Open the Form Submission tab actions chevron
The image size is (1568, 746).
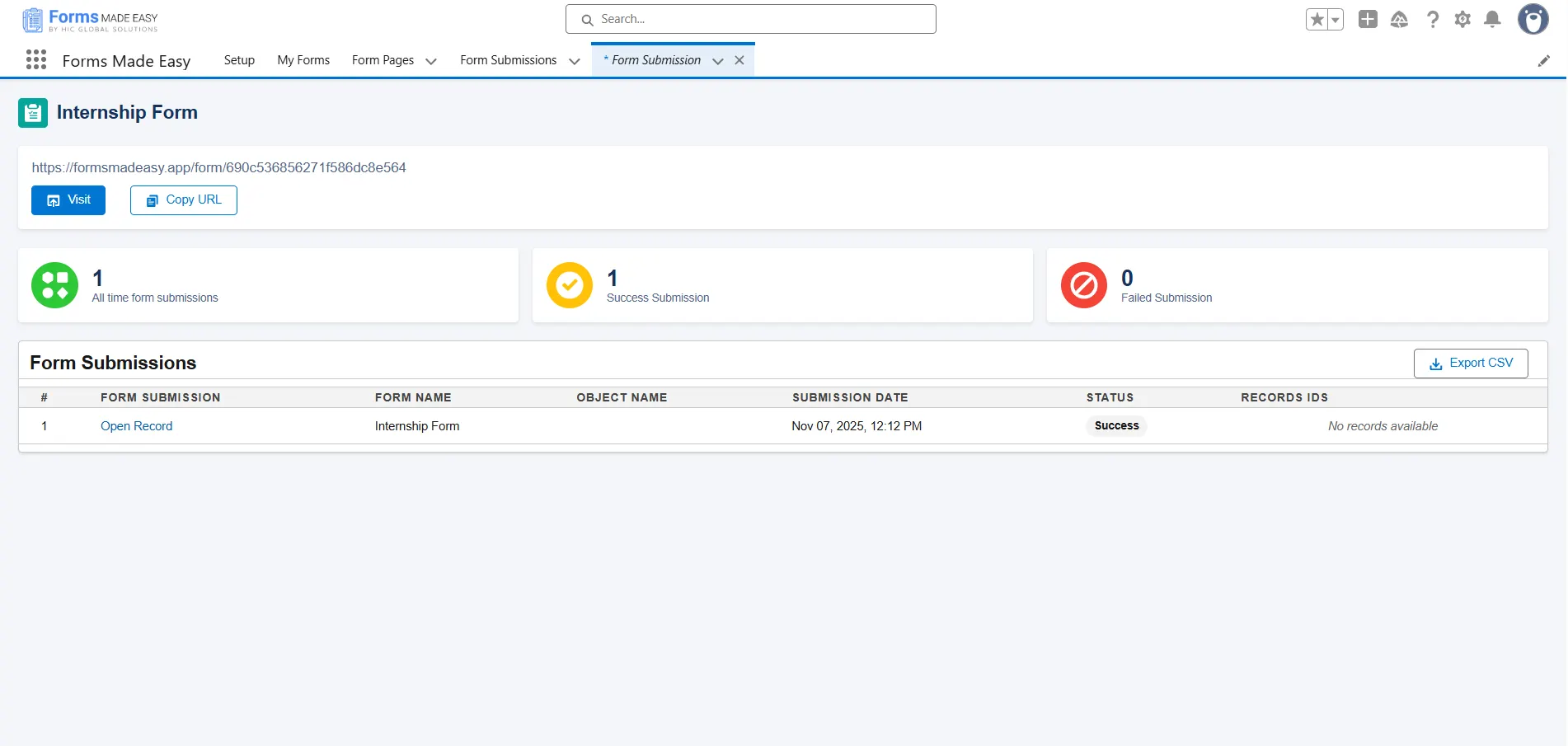pos(717,61)
